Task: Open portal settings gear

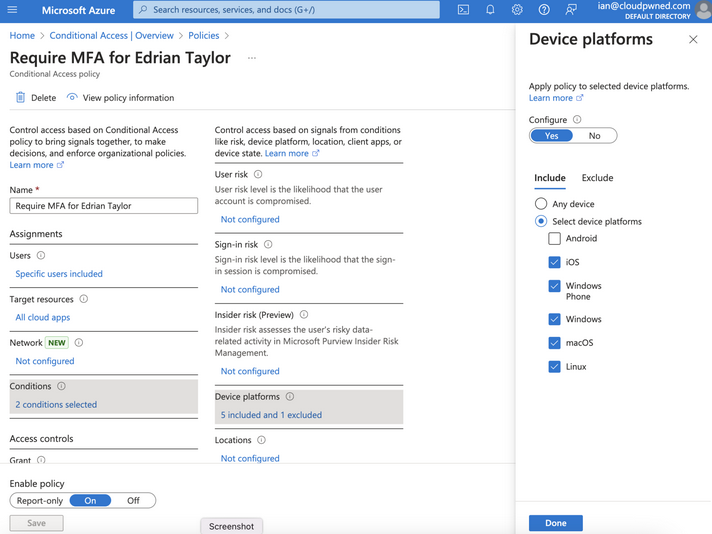Action: point(517,10)
